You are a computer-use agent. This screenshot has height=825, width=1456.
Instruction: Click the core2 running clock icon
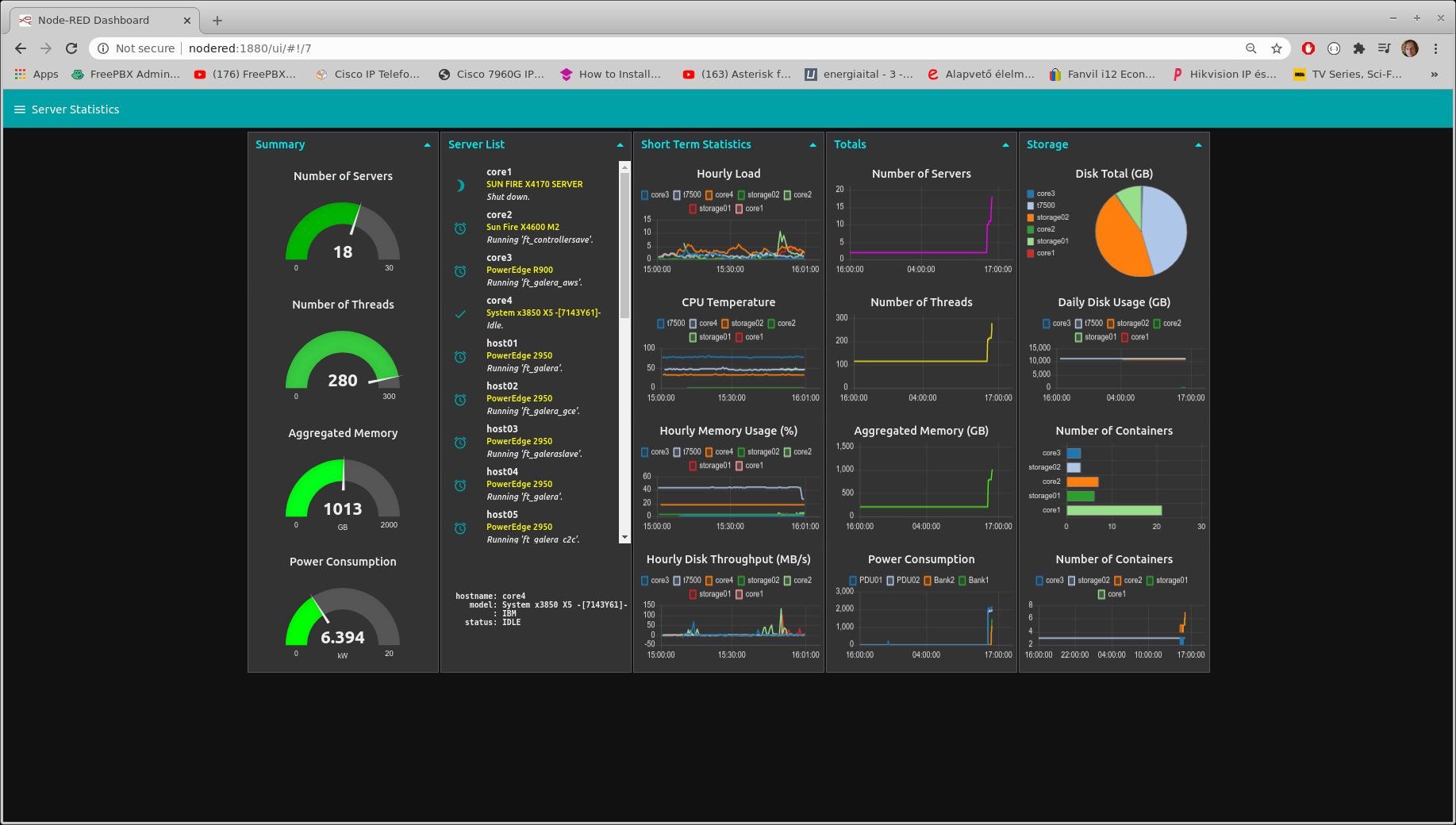[x=460, y=228]
